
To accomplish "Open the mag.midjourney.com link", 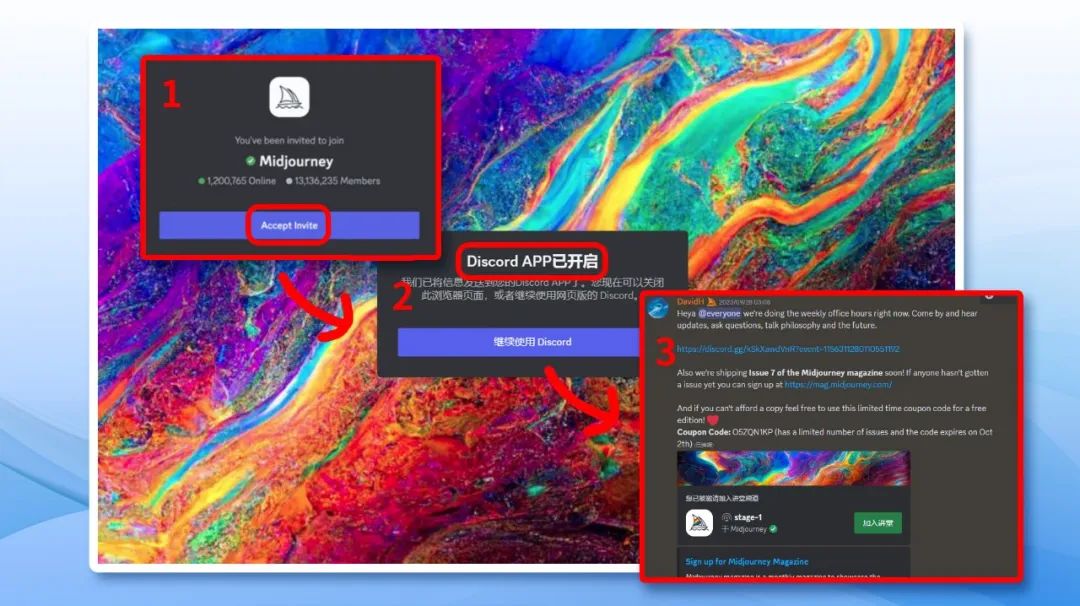I will pyautogui.click(x=838, y=385).
